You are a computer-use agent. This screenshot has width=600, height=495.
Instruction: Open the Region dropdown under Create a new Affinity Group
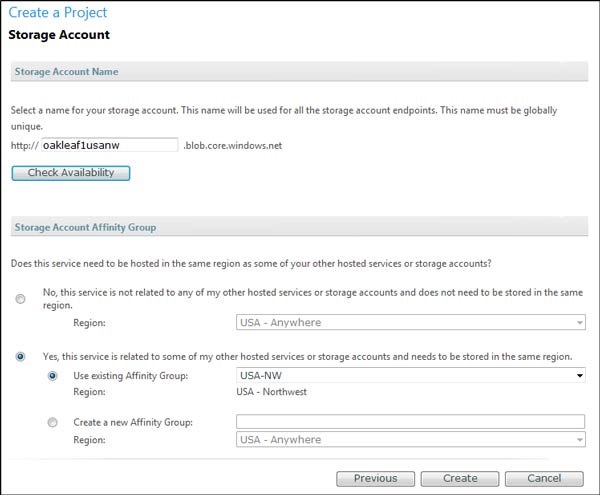tap(411, 440)
